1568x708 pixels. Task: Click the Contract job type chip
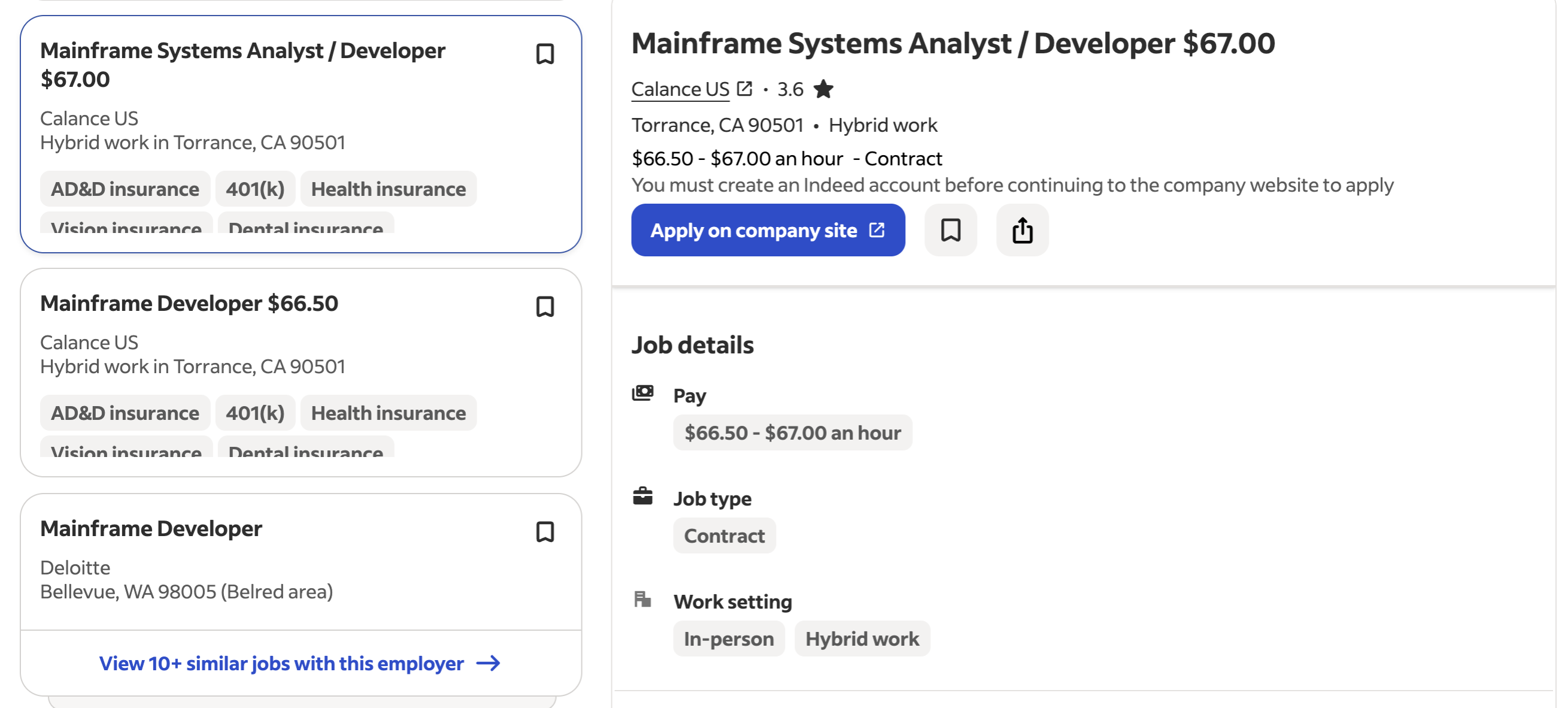click(724, 535)
